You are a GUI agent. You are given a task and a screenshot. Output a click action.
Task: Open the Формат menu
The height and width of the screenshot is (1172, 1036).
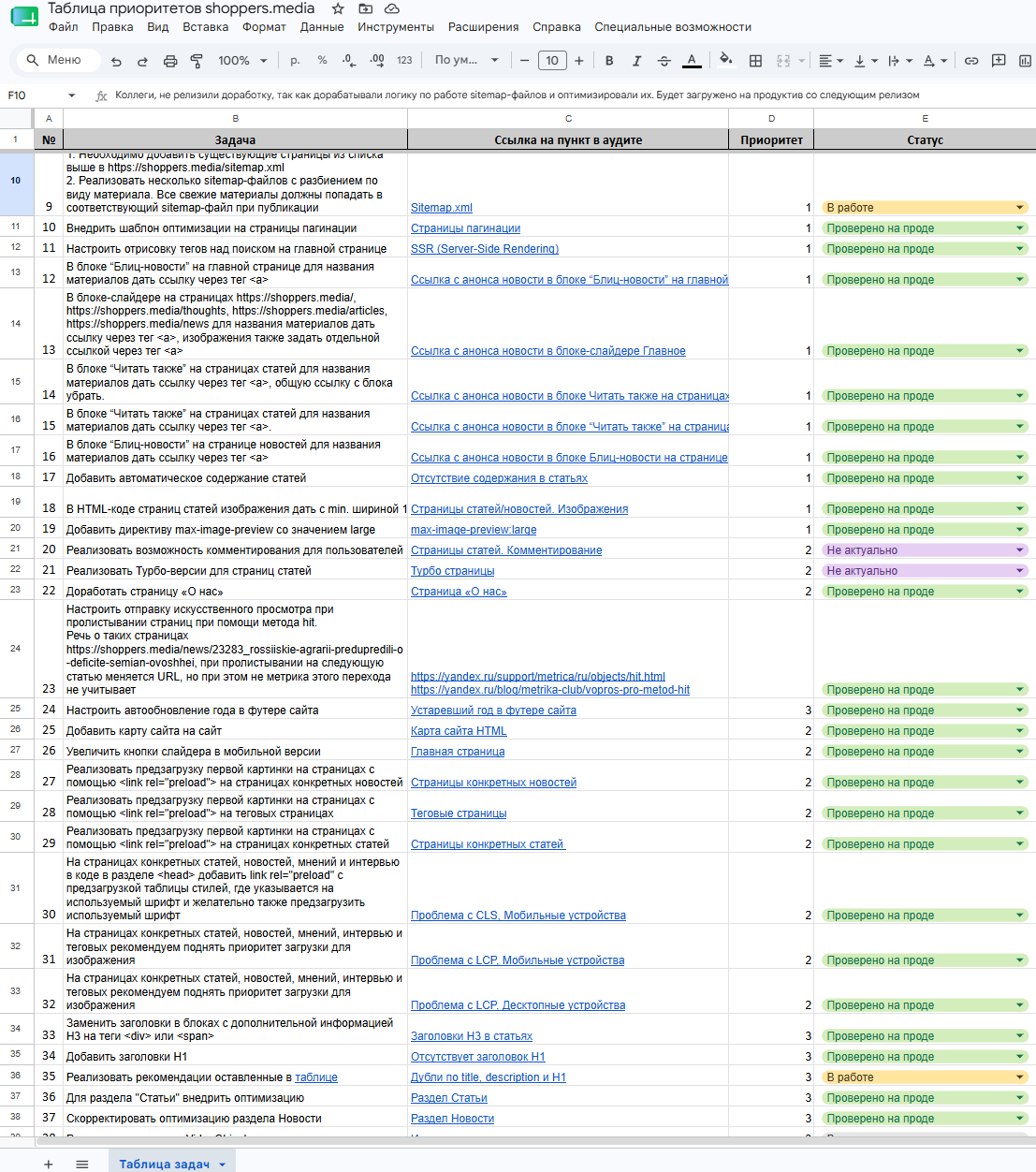click(x=264, y=27)
